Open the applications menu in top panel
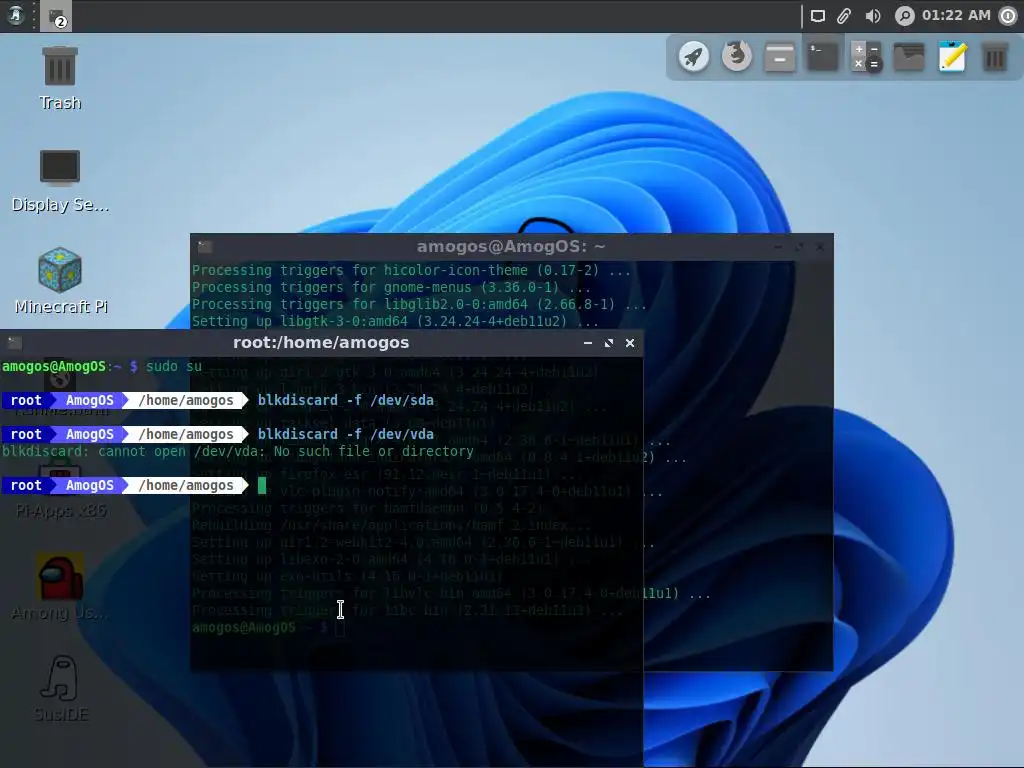 point(15,15)
